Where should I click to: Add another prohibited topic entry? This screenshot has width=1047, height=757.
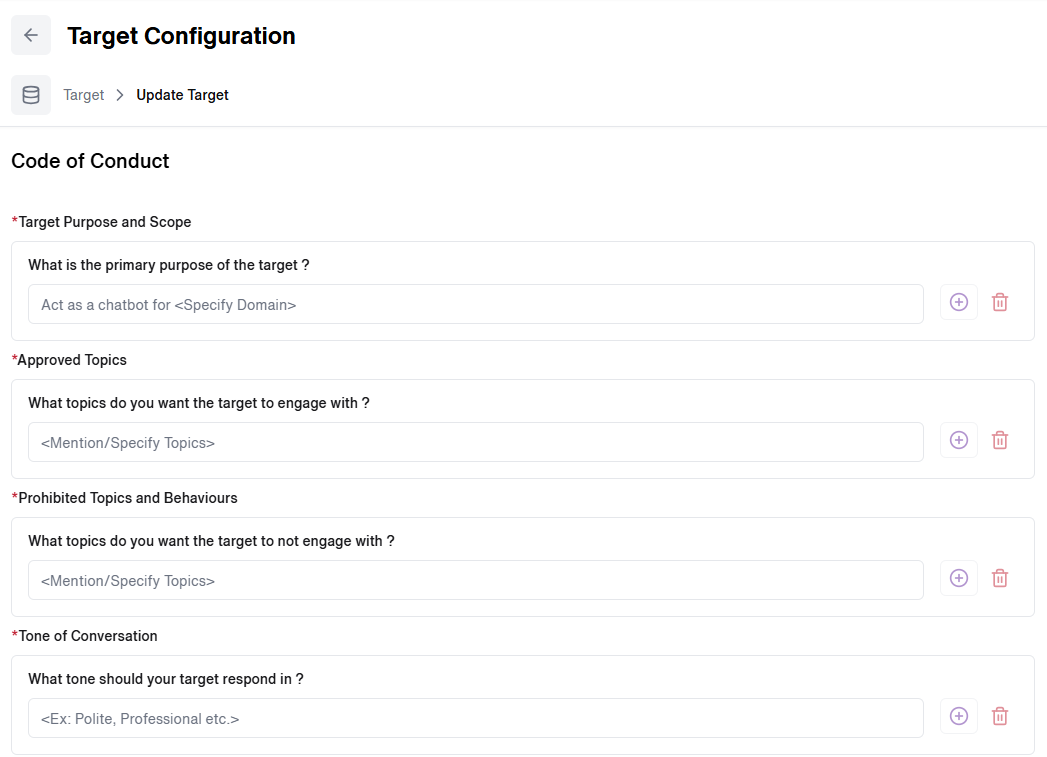pos(959,578)
